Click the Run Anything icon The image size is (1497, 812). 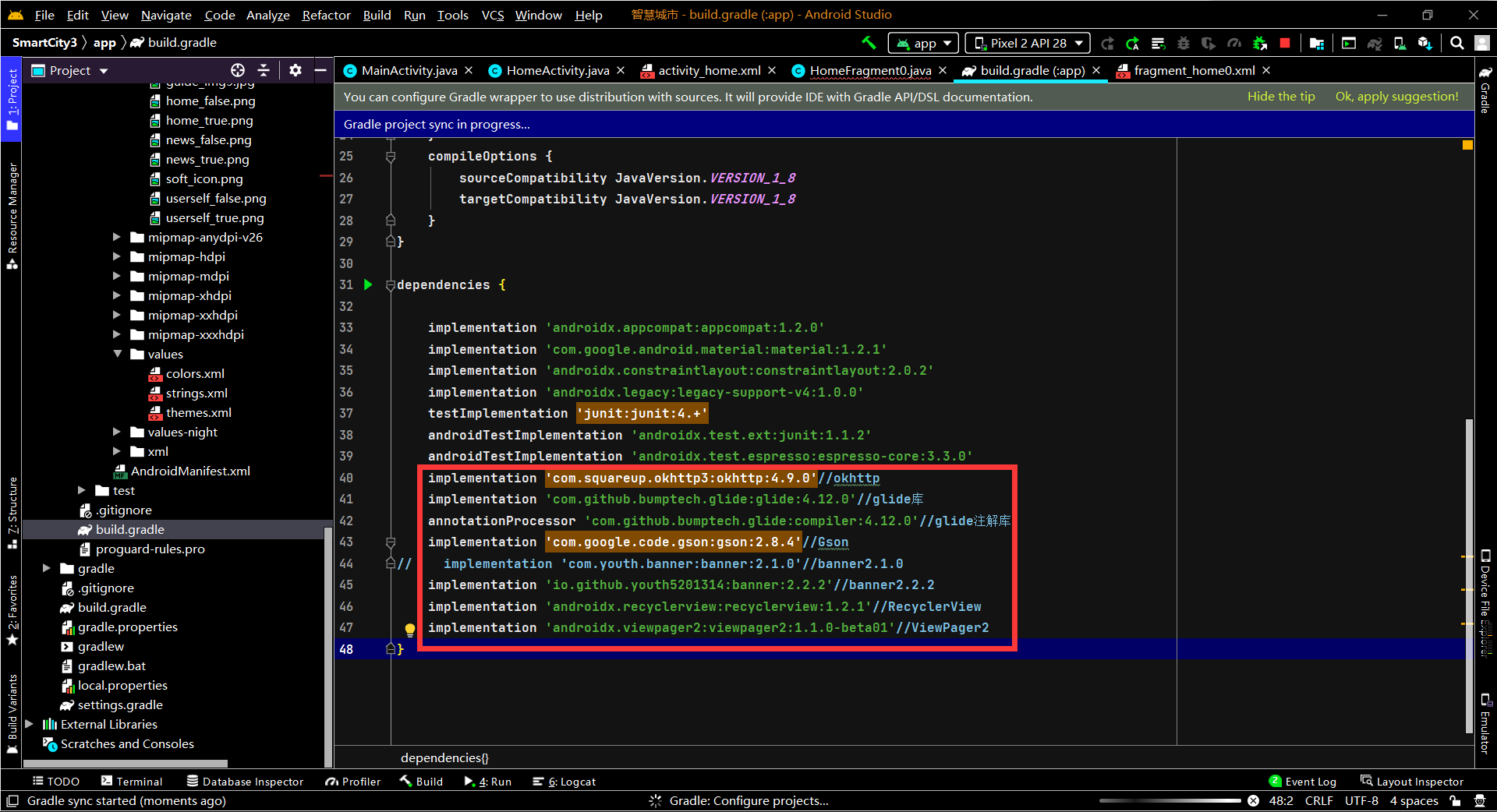pyautogui.click(x=1349, y=43)
